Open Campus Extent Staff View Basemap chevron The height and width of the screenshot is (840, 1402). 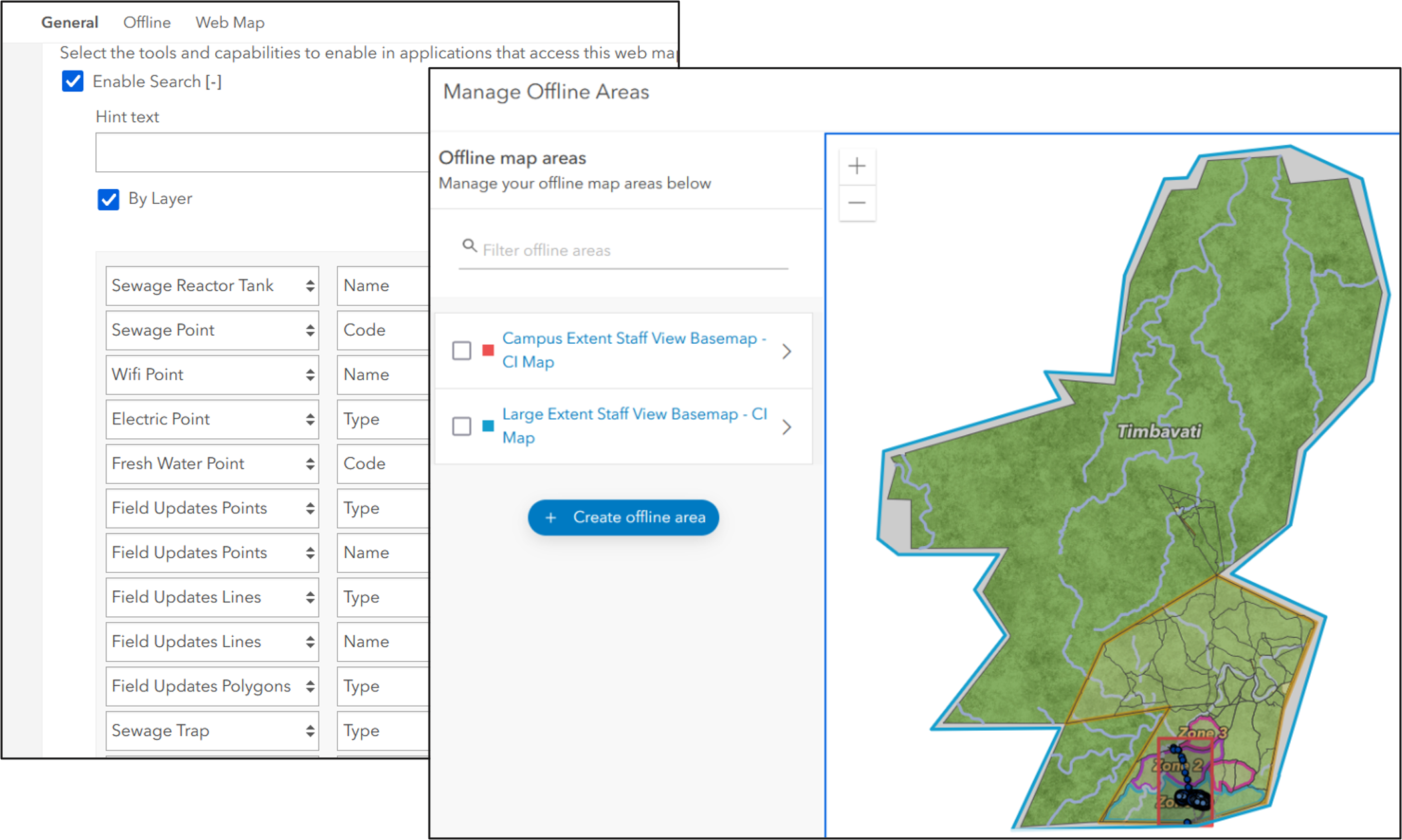(787, 351)
